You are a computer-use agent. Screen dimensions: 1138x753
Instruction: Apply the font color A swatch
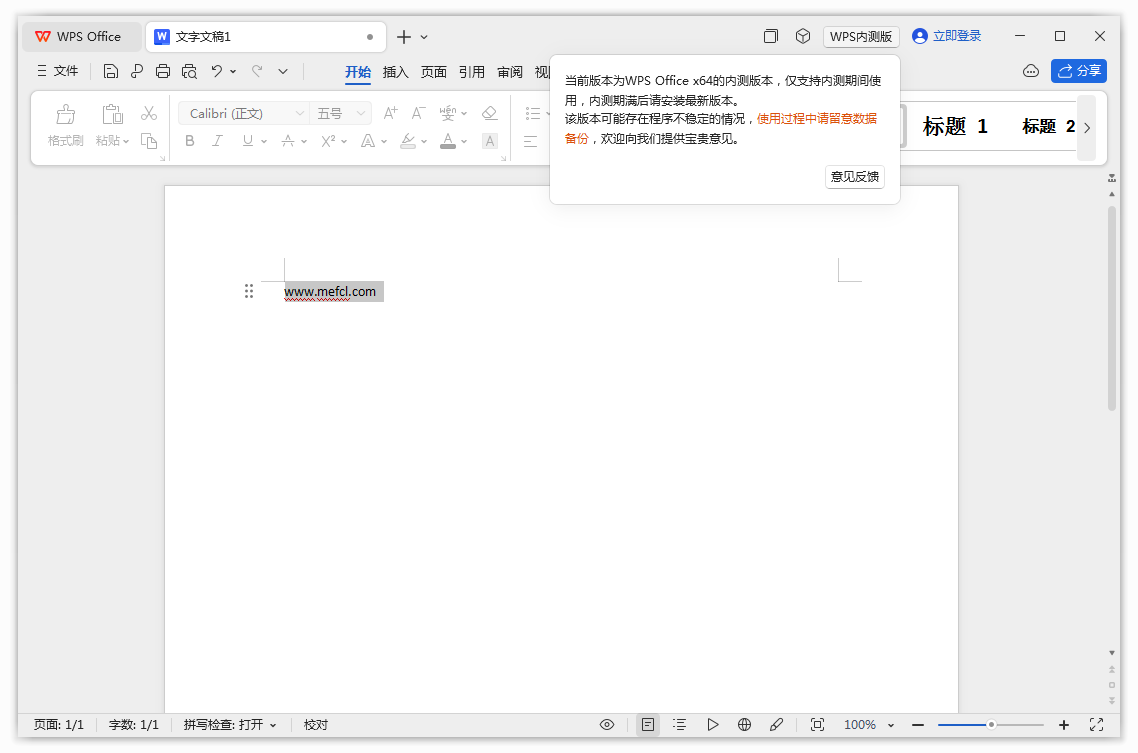[448, 141]
